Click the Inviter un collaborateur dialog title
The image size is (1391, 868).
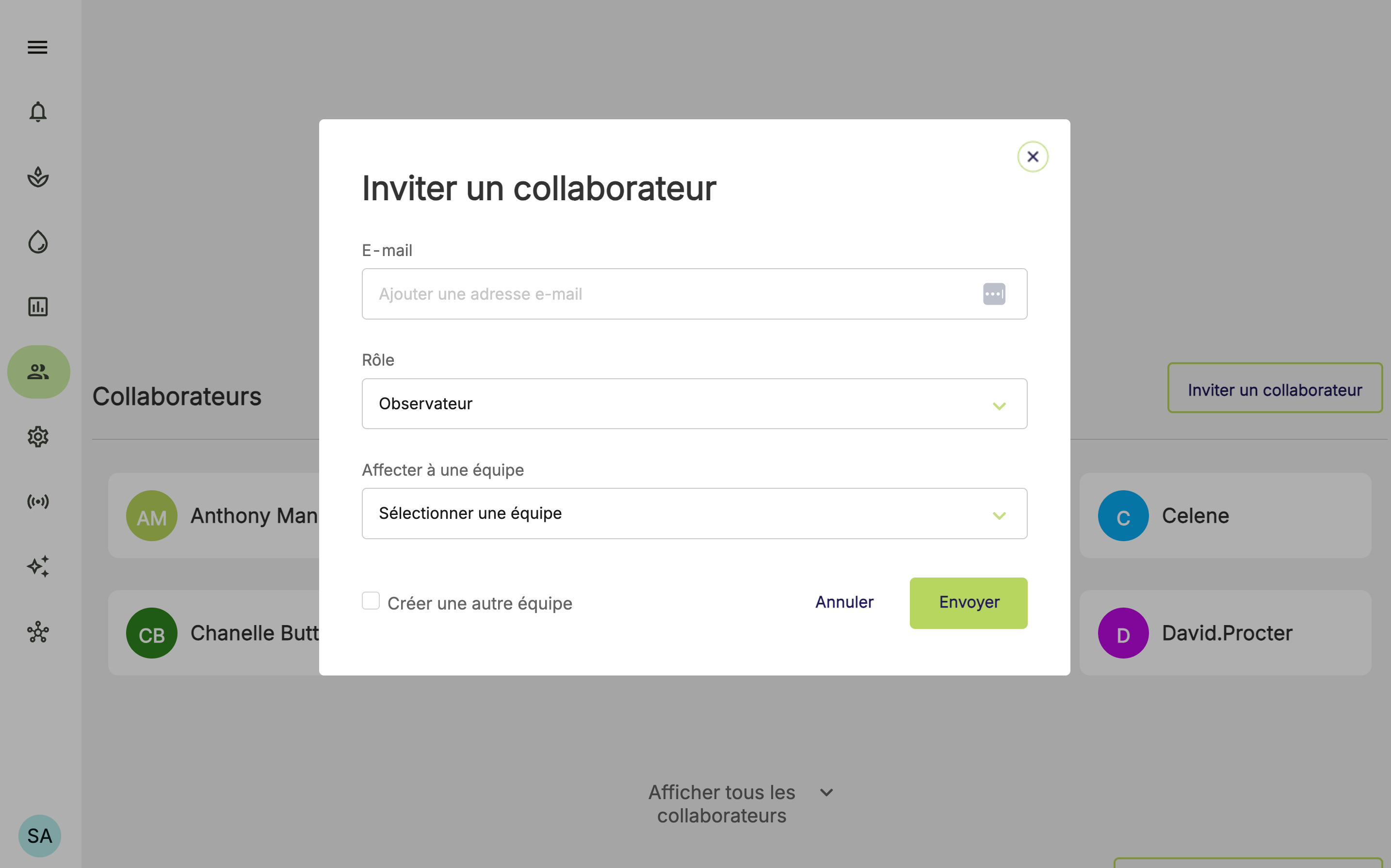coord(539,188)
